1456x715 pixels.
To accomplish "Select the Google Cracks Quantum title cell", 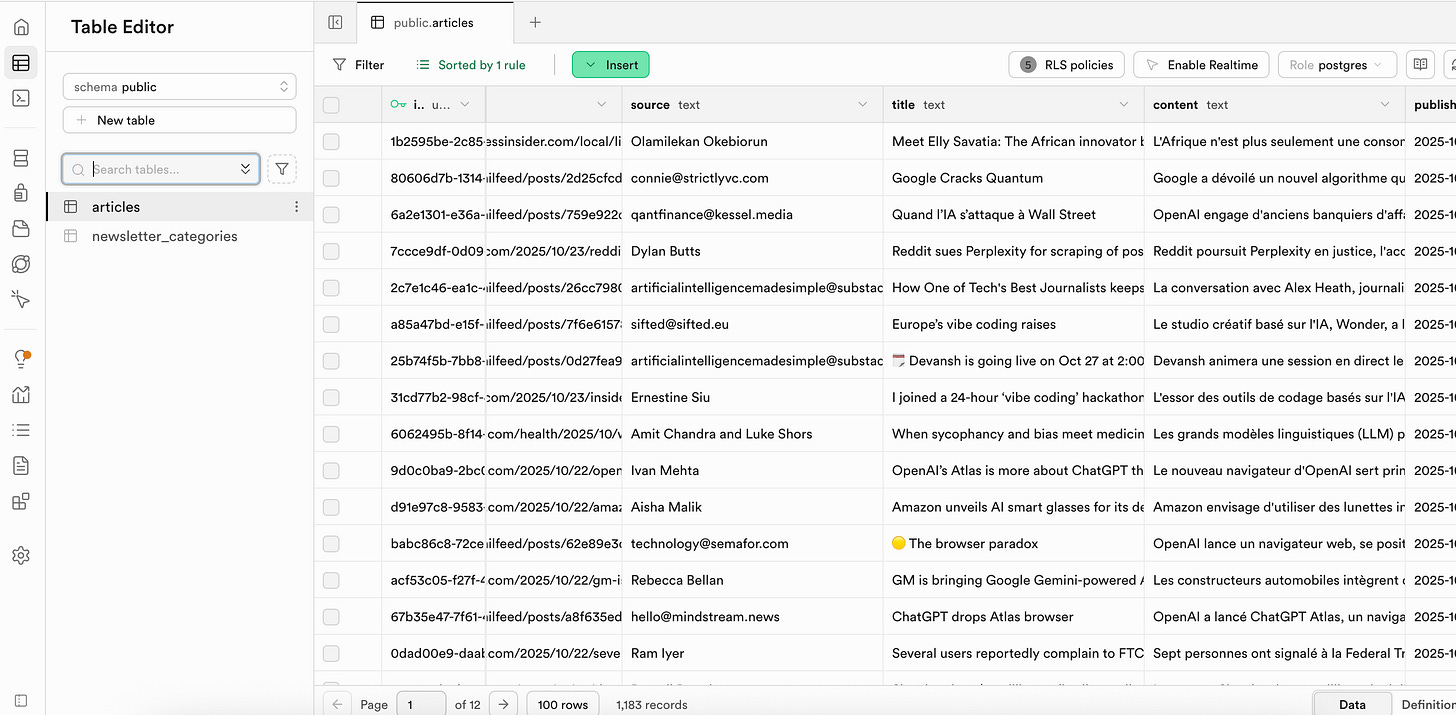I will coord(1014,178).
